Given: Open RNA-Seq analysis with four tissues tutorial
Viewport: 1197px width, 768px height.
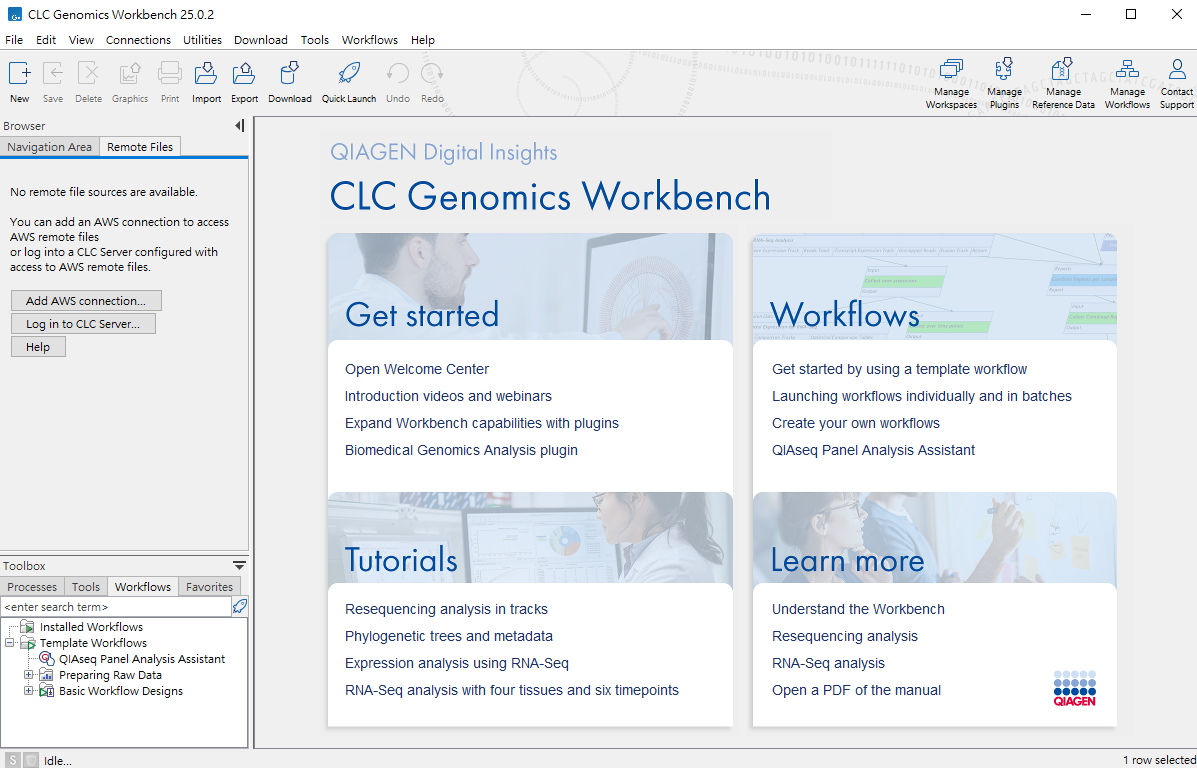Looking at the screenshot, I should (x=511, y=690).
